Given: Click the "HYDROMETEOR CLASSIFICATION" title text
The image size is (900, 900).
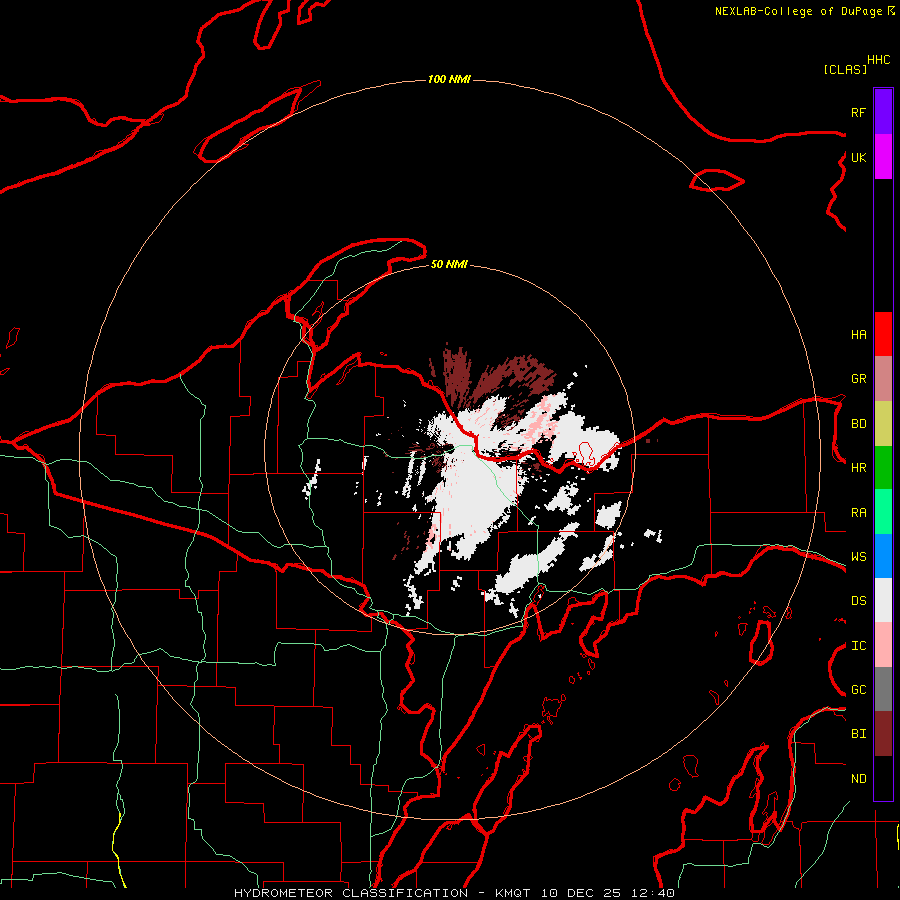Looking at the screenshot, I should (351, 893).
